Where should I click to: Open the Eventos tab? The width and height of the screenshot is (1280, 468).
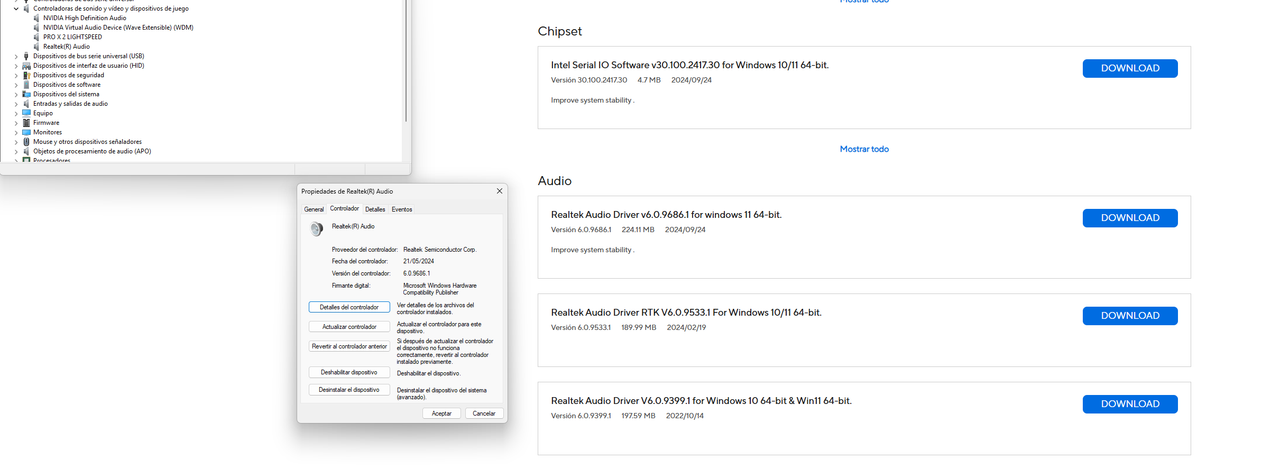(x=402, y=209)
